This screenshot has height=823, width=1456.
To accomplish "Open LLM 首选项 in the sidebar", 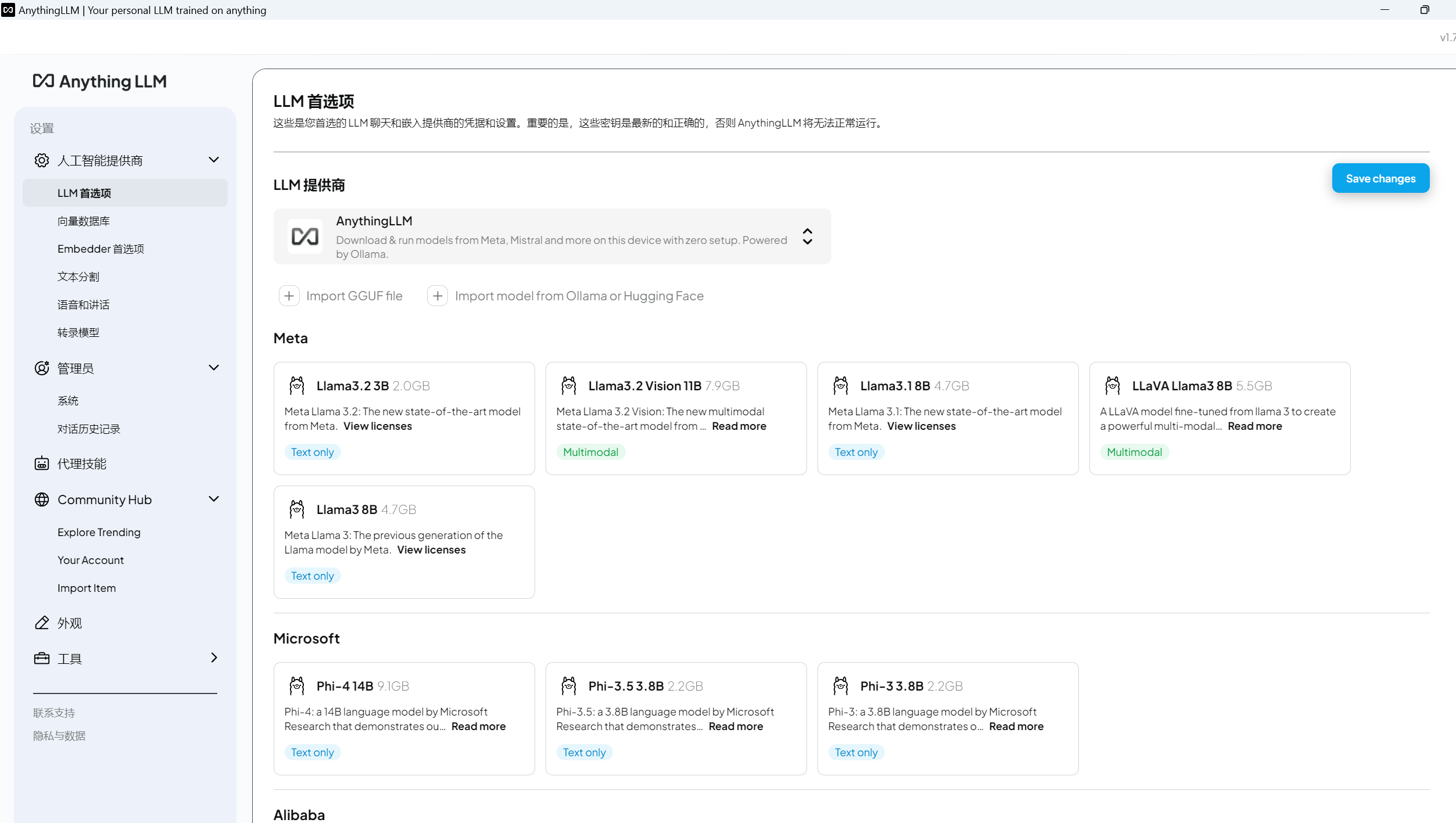I will point(125,193).
